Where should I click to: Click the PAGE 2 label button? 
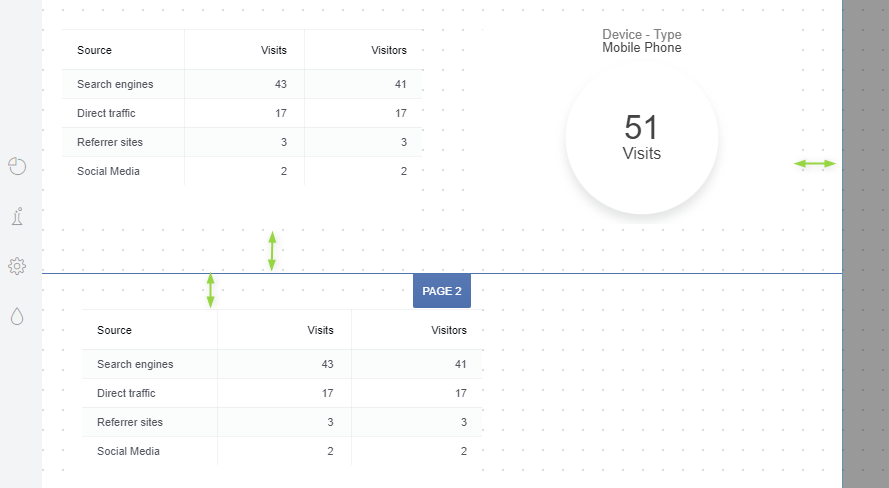click(x=441, y=291)
